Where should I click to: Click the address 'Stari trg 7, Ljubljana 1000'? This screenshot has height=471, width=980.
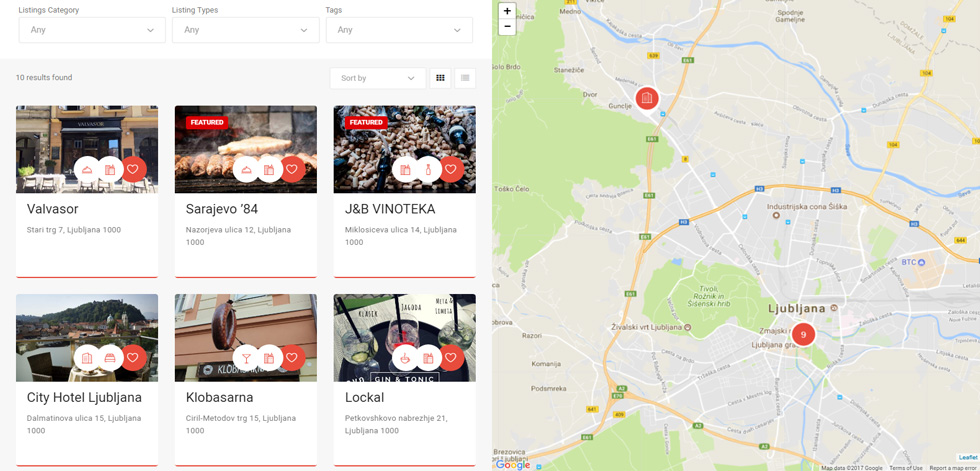(x=74, y=230)
